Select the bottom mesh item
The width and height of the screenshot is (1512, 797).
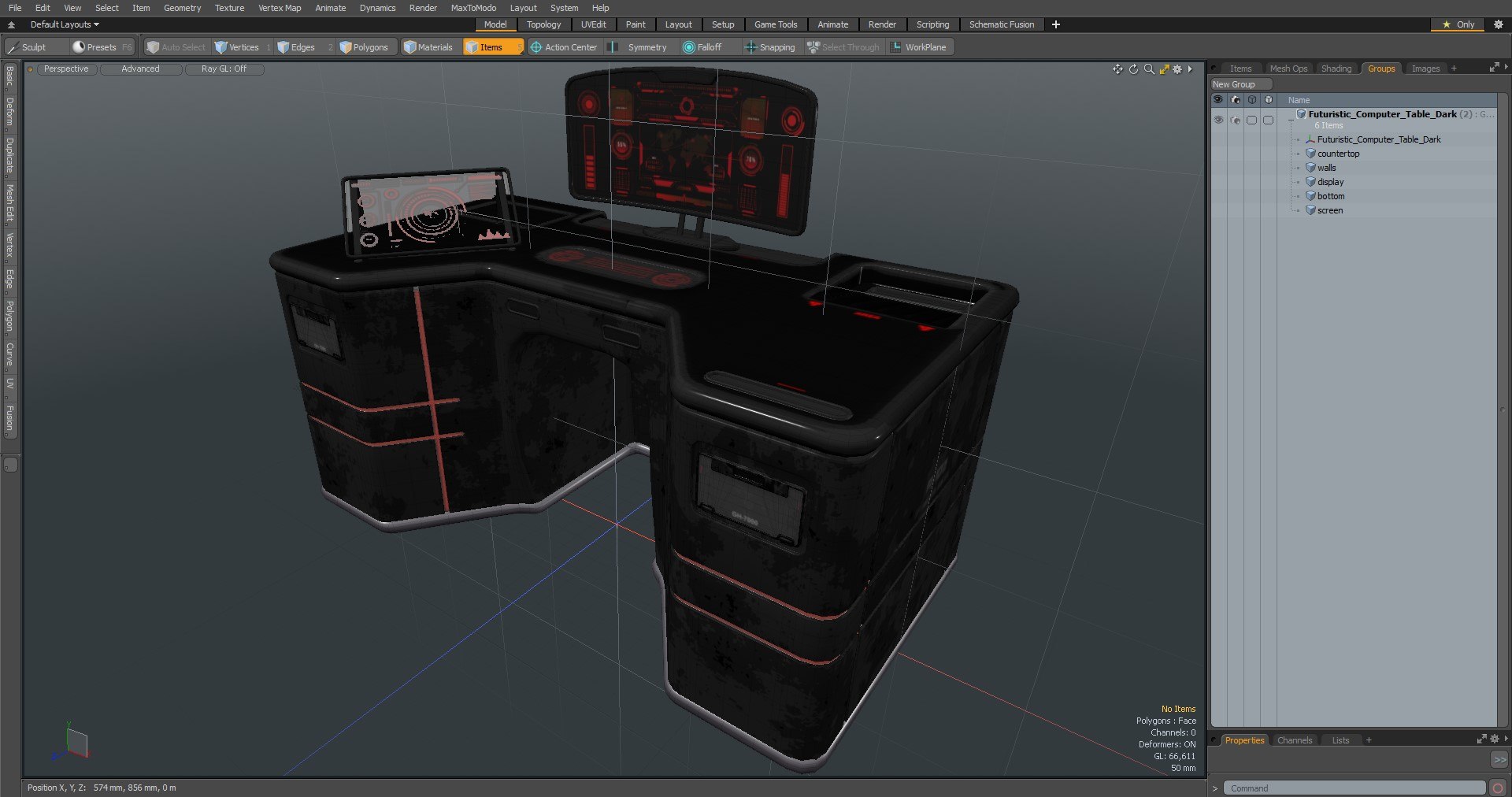click(1331, 196)
